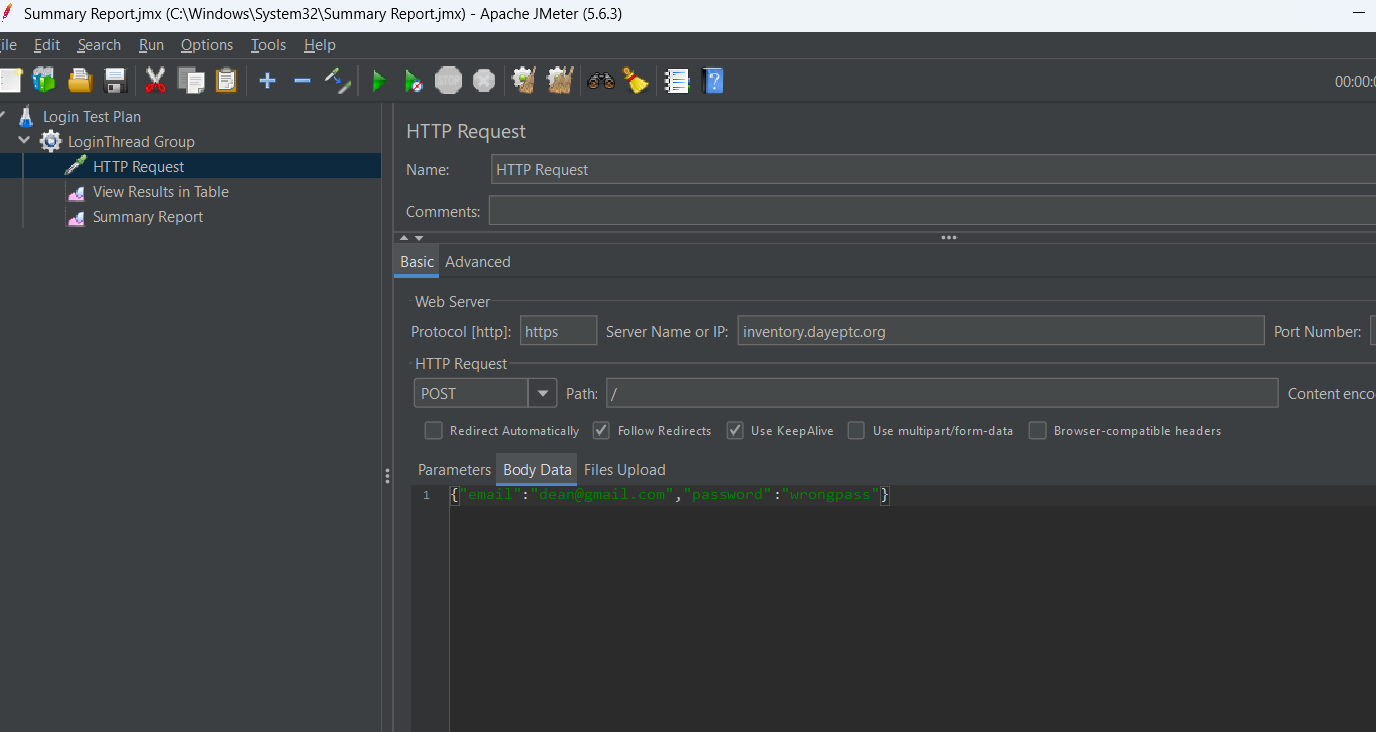This screenshot has height=732, width=1376.
Task: Collapse the LoginThread Group tree node
Action: 25,141
